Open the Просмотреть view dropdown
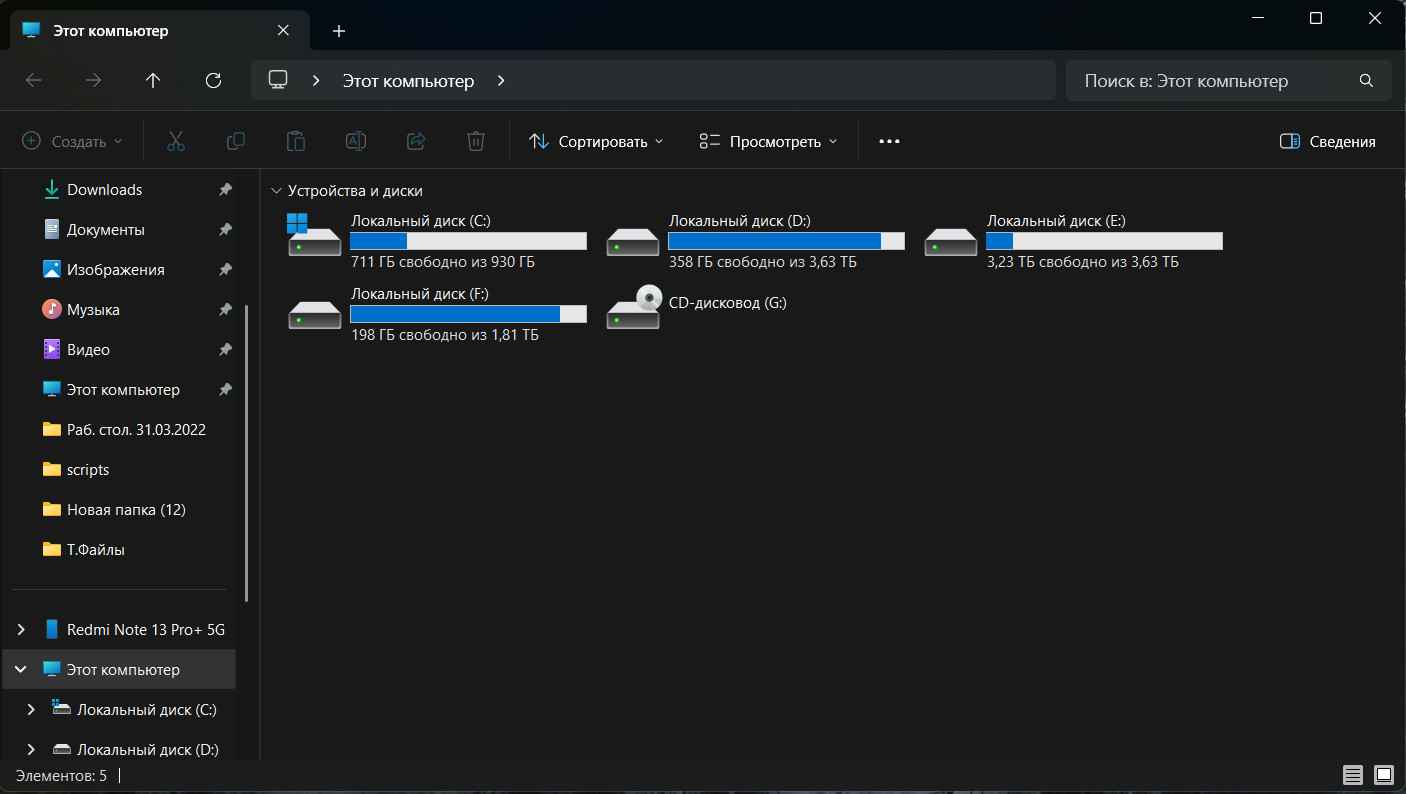Viewport: 1406px width, 794px height. tap(768, 141)
